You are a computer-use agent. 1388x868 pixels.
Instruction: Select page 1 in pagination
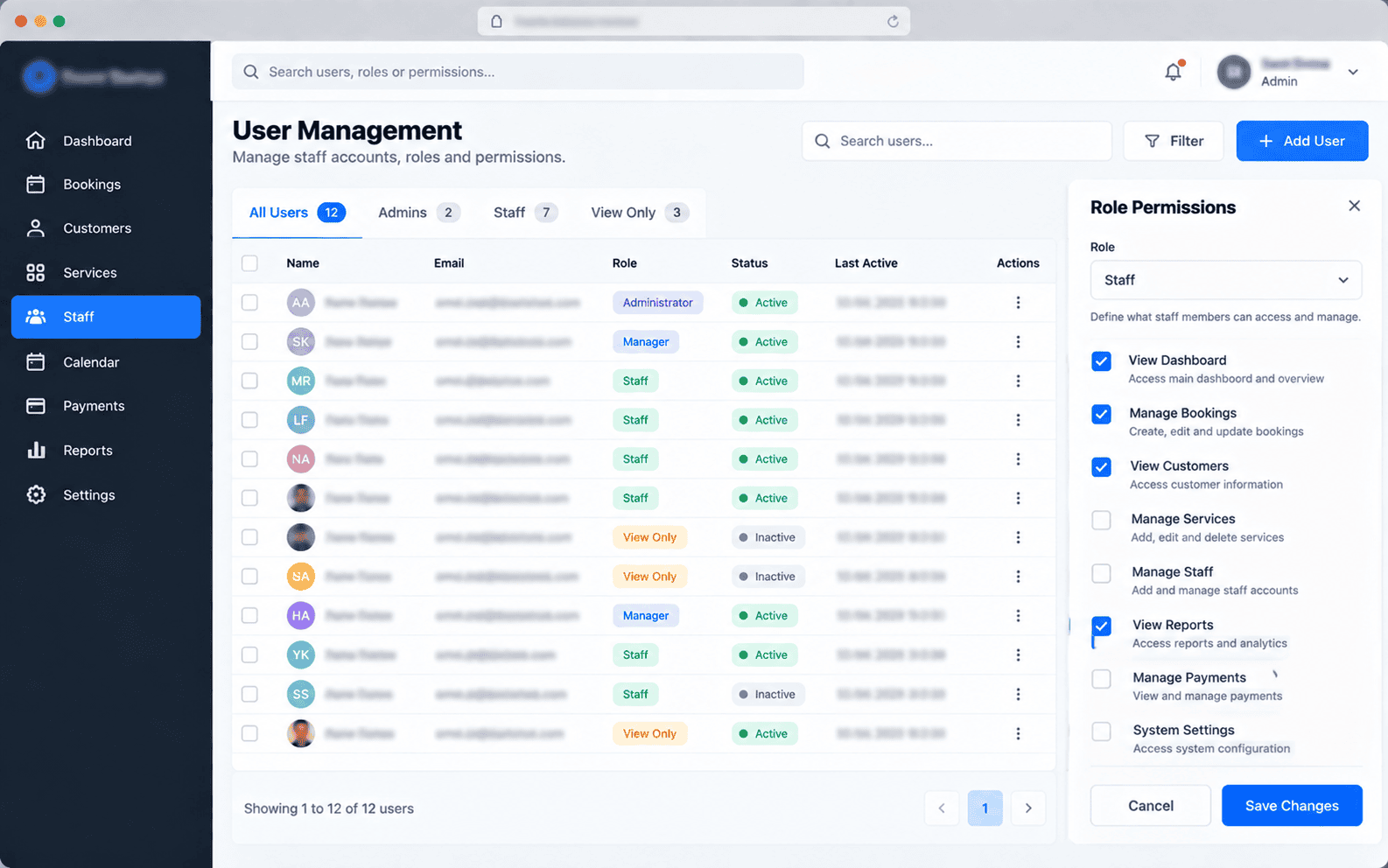(985, 808)
